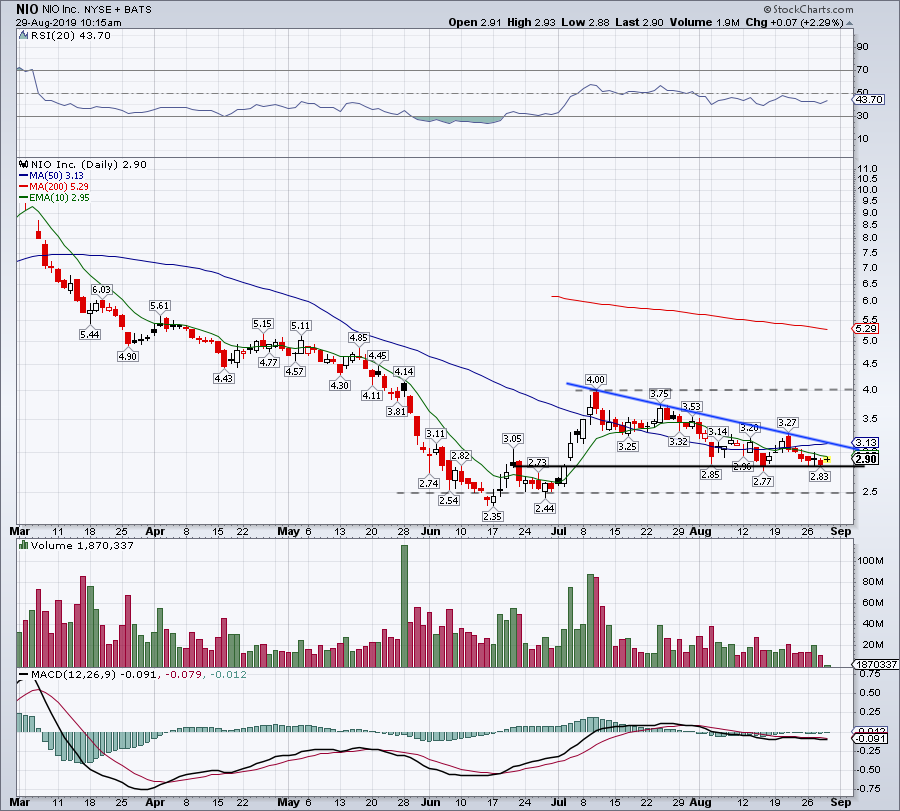Click the 5.44 price low annotation
Image resolution: width=900 pixels, height=811 pixels.
90,335
